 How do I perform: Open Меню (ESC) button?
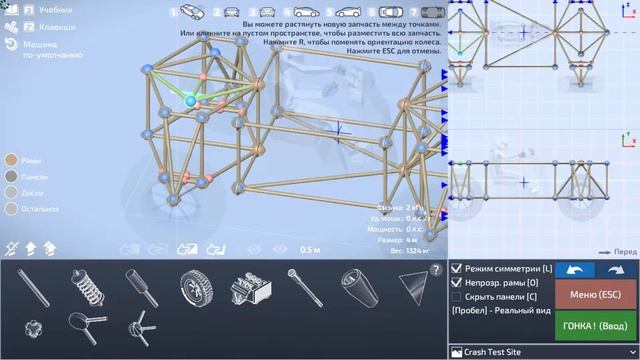596,294
